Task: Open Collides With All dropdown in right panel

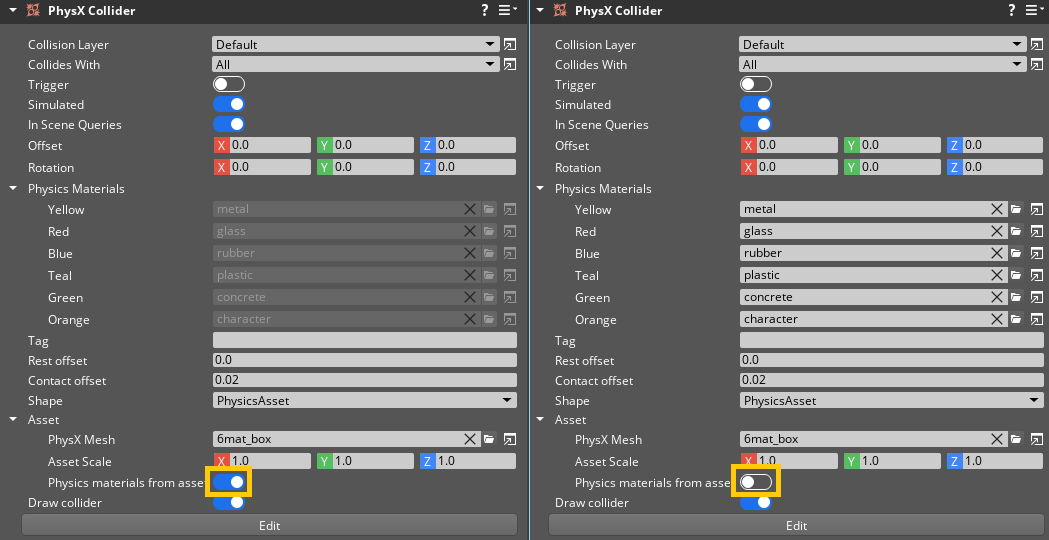Action: tap(883, 64)
